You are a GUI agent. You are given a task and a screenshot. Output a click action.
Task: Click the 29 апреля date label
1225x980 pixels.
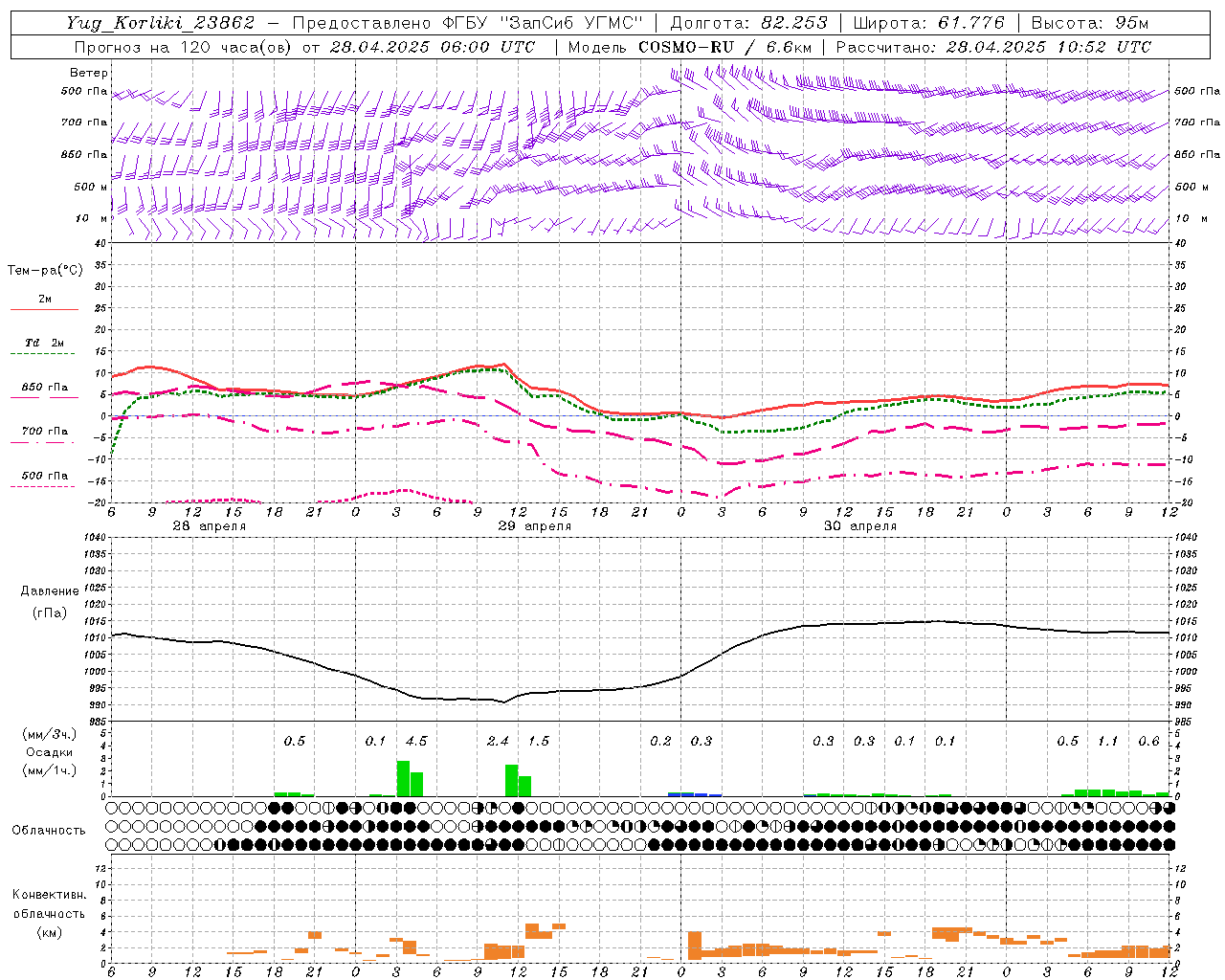click(534, 526)
